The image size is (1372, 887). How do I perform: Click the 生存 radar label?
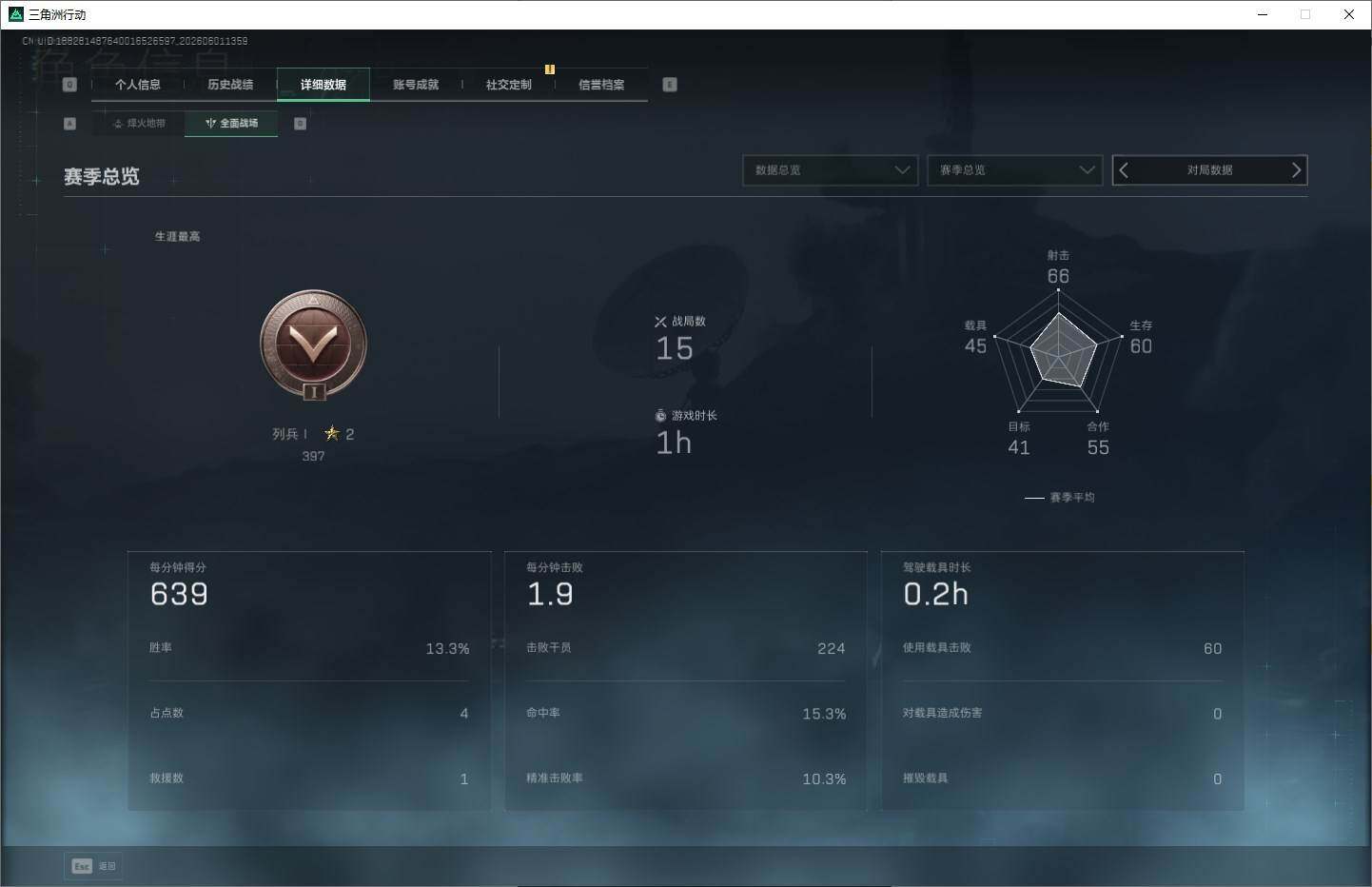(x=1141, y=325)
